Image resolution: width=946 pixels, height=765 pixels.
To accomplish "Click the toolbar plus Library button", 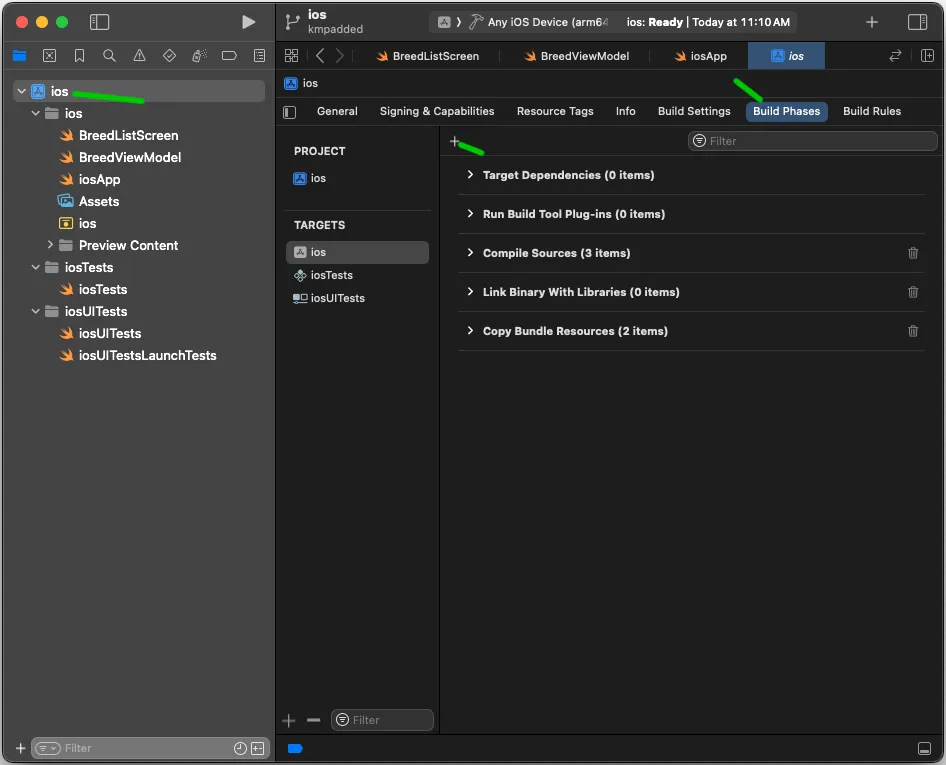I will 872,22.
